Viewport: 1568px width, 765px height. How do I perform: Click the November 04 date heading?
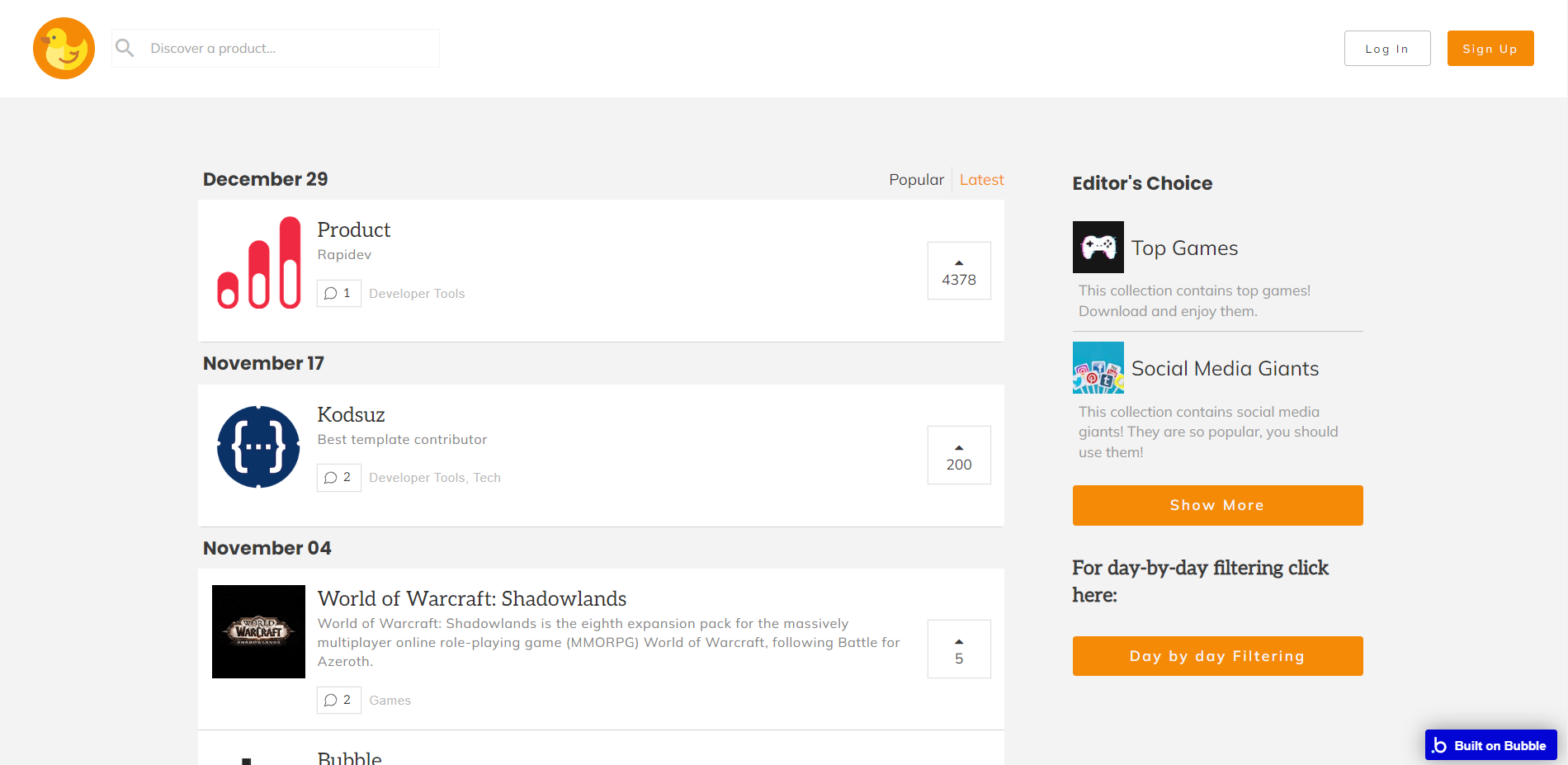267,548
